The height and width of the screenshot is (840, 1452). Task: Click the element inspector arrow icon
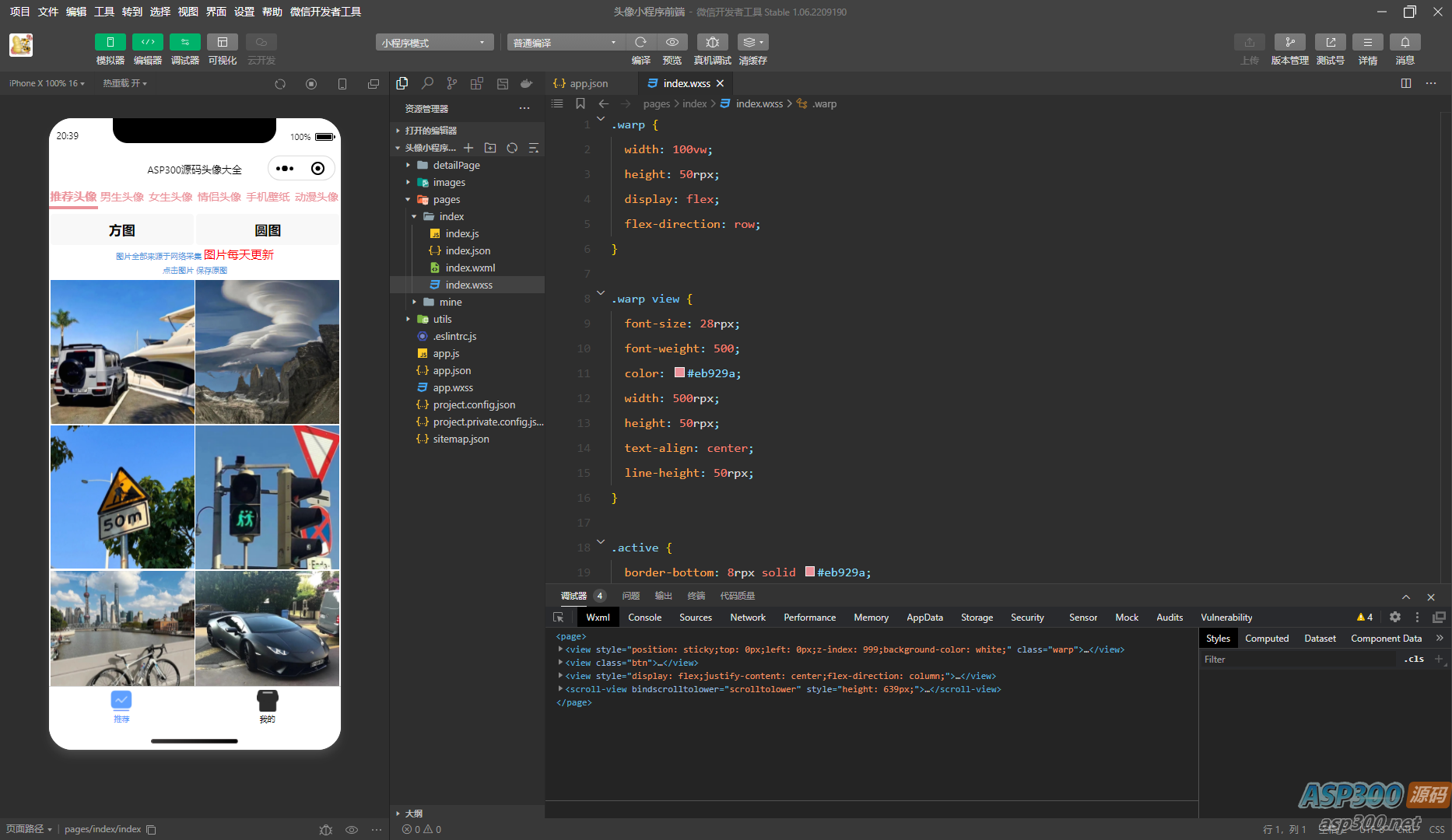(x=558, y=618)
